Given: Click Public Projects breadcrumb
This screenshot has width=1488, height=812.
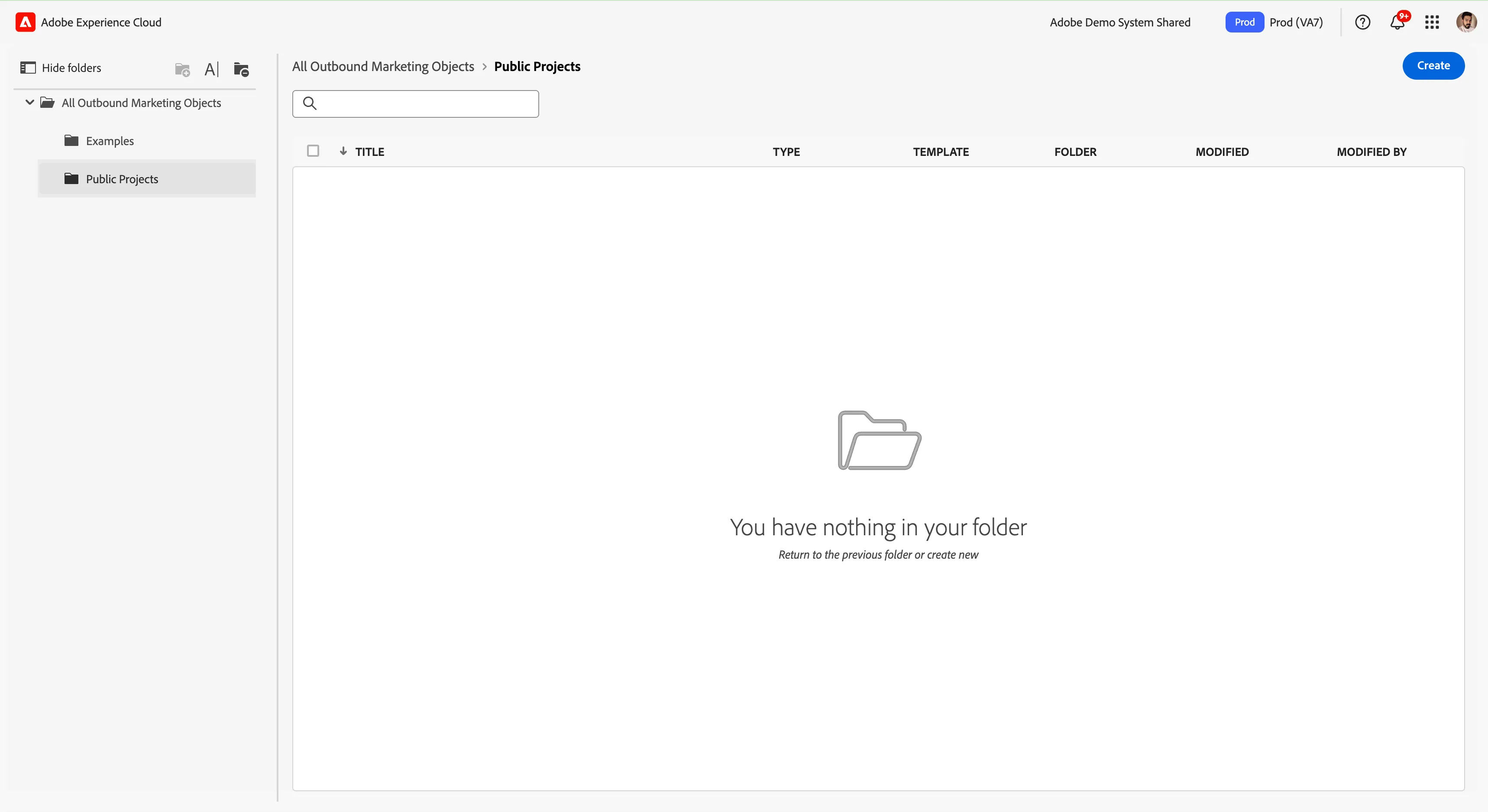Looking at the screenshot, I should [x=537, y=66].
